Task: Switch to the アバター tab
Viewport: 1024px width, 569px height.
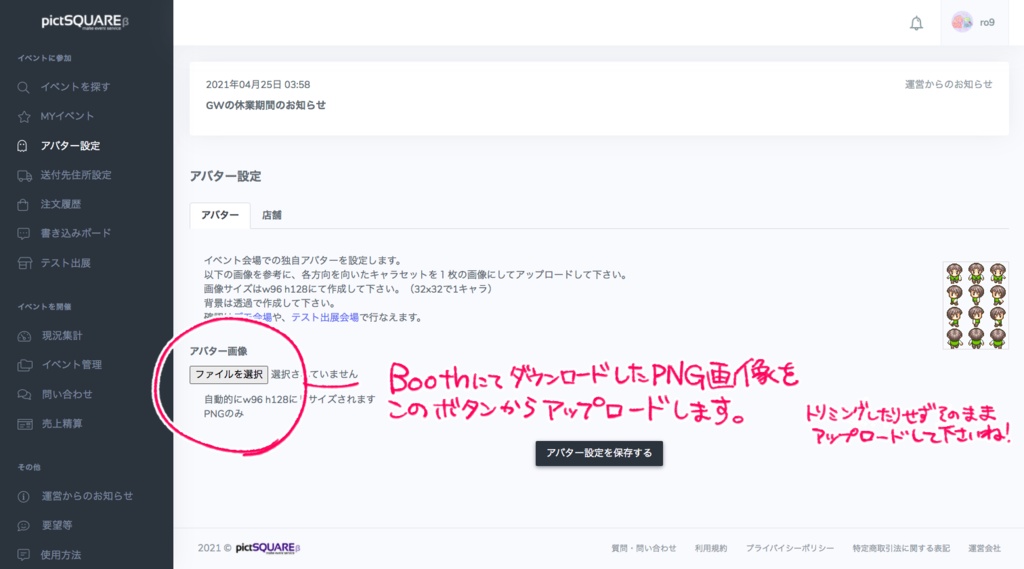Action: pos(220,215)
